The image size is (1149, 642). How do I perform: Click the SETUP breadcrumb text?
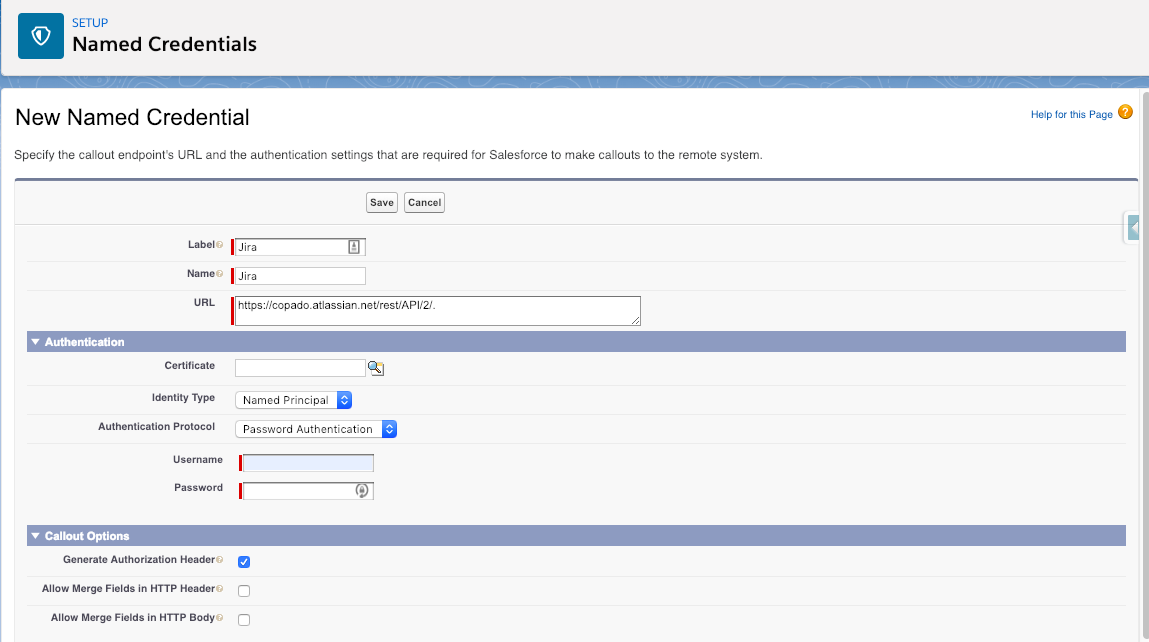(x=90, y=23)
